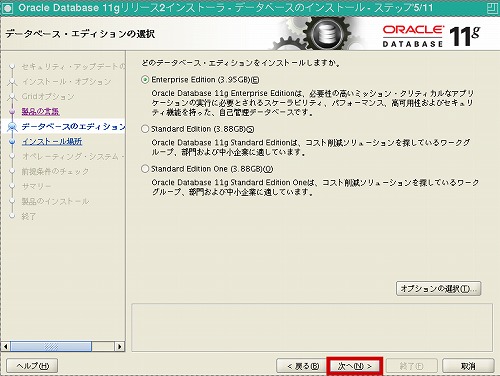Screen dimensions: 500x376
Task: Click the heading データベース・エディションの選択
Action: (80, 34)
